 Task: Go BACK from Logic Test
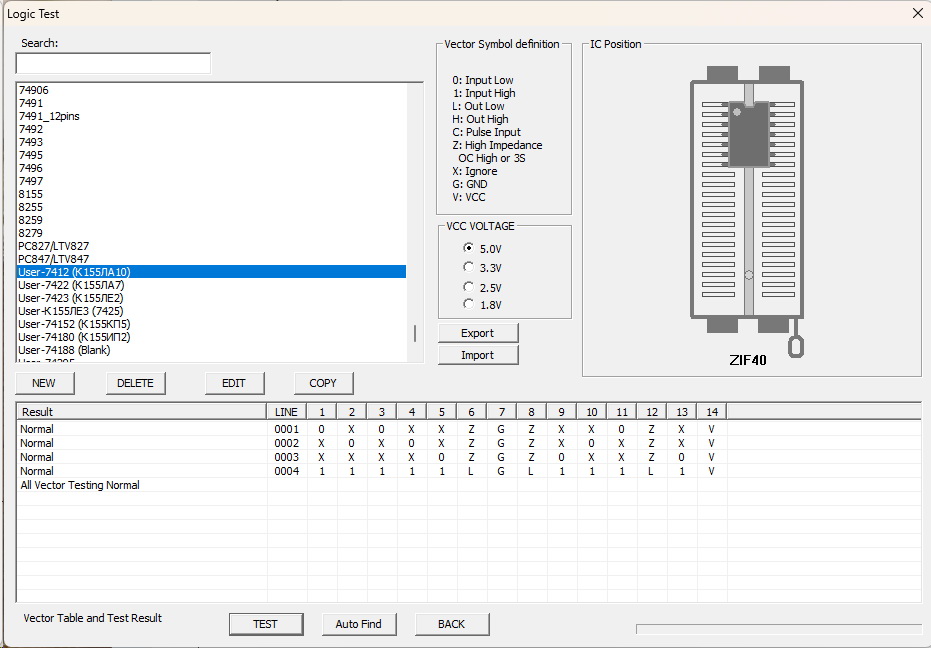[451, 624]
